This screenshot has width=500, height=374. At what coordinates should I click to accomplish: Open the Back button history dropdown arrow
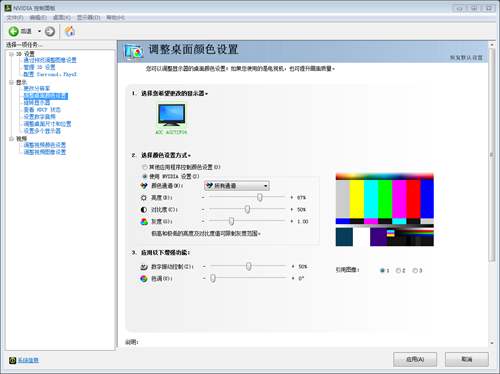tap(39, 31)
